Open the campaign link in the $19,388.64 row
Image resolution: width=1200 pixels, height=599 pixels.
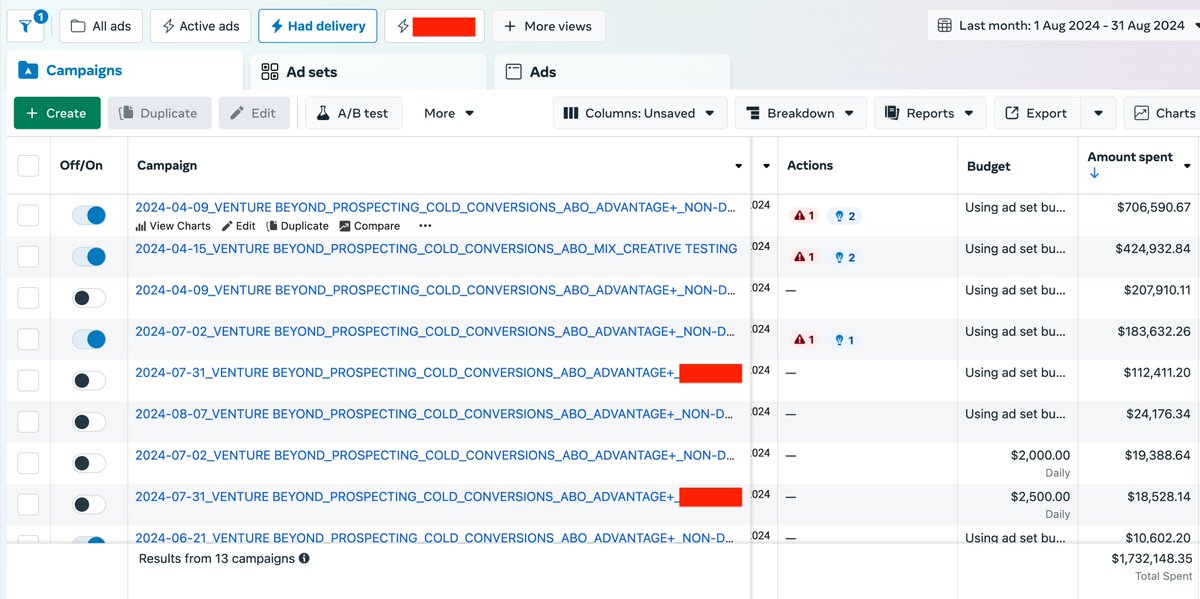tap(436, 455)
